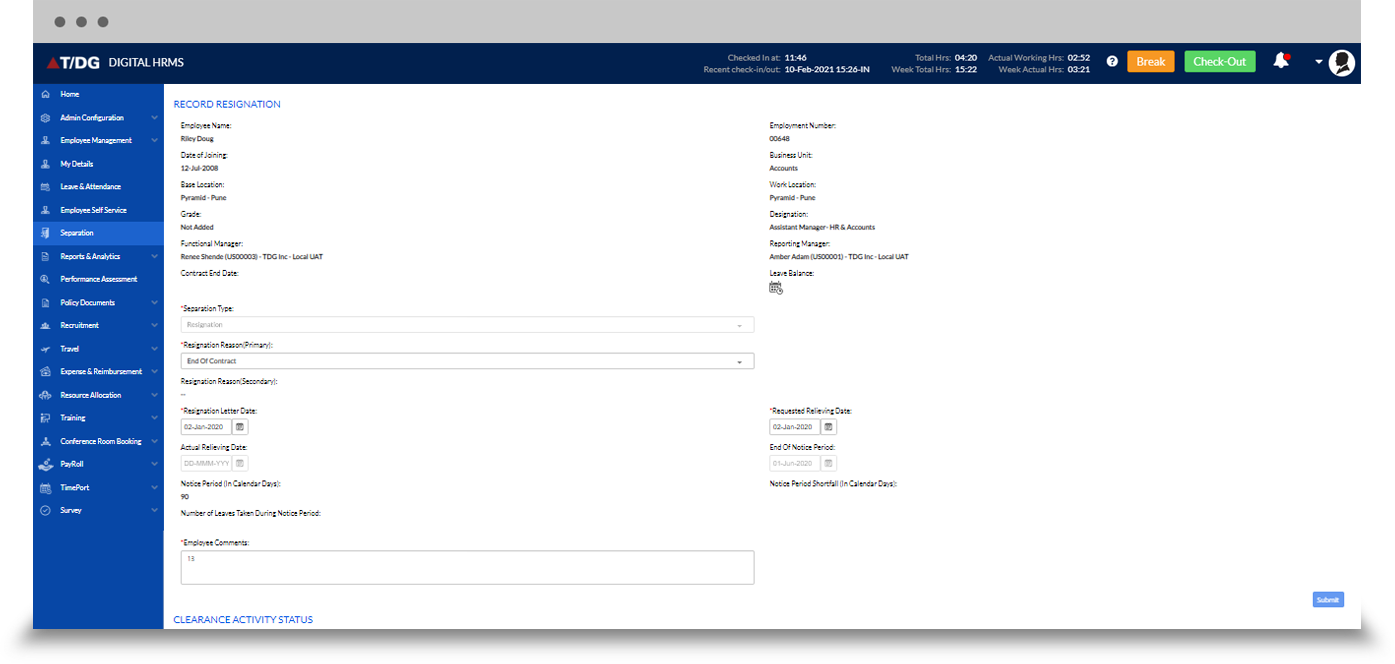Click the Employee Management person icon

coord(45,141)
